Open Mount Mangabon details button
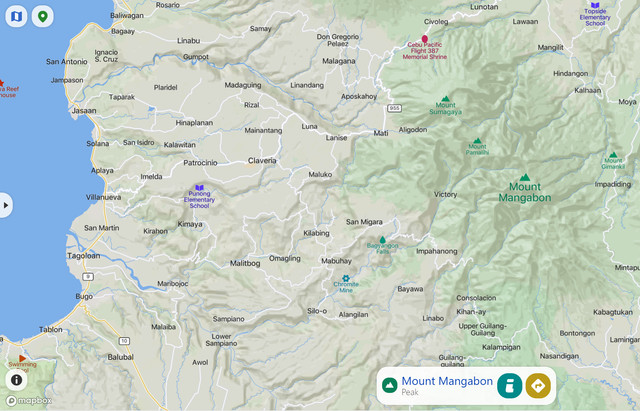 pos(509,385)
